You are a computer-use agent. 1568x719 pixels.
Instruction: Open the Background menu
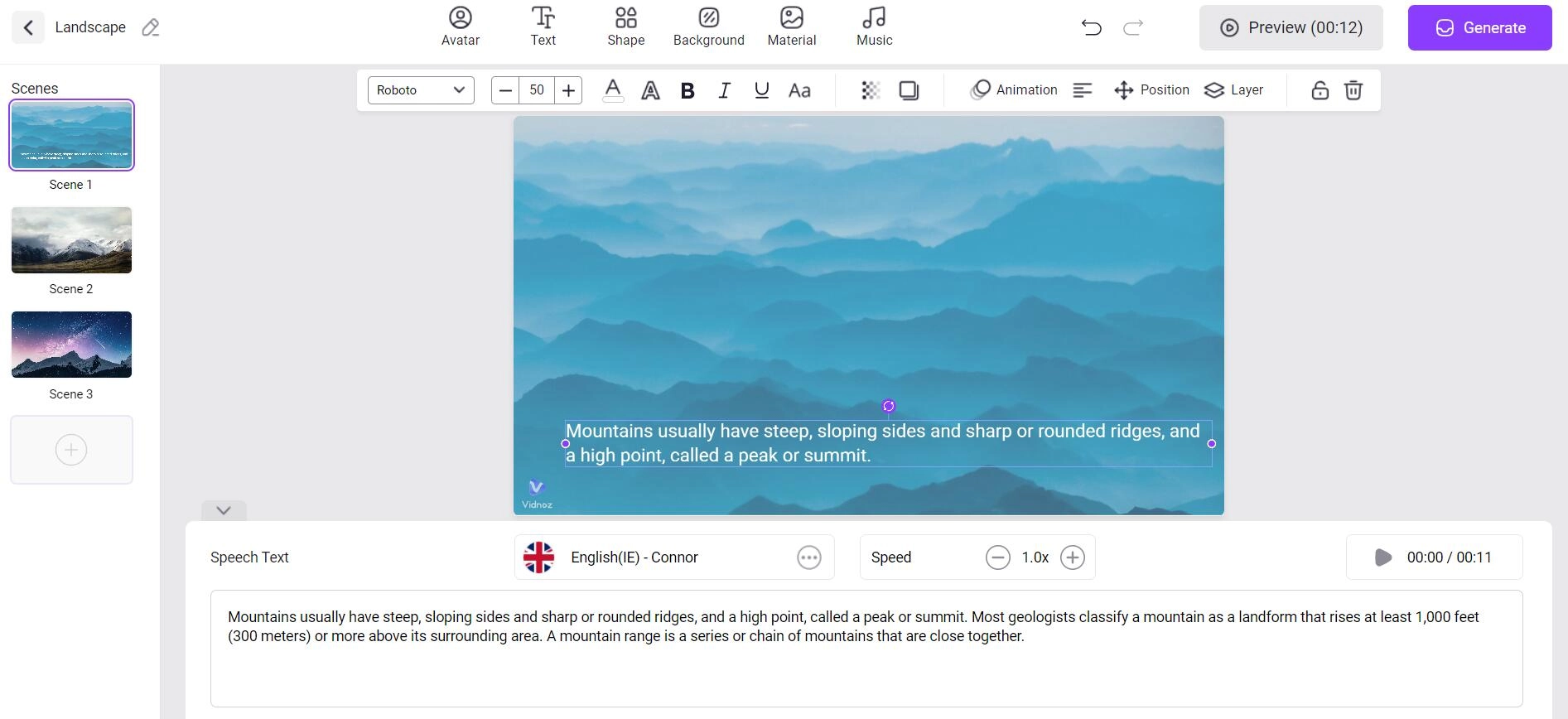coord(708,27)
